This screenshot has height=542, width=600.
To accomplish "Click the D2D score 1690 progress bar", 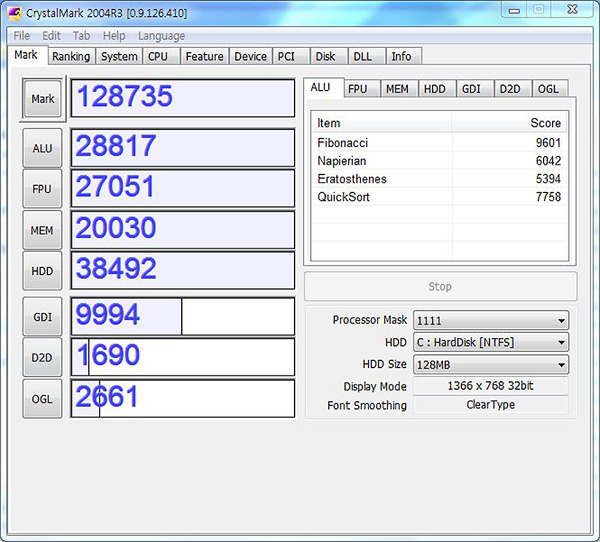I will point(183,357).
